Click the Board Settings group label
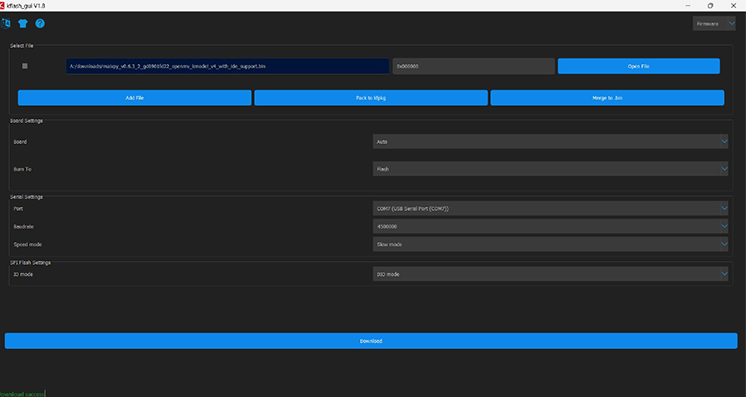750x397 pixels. pos(27,121)
